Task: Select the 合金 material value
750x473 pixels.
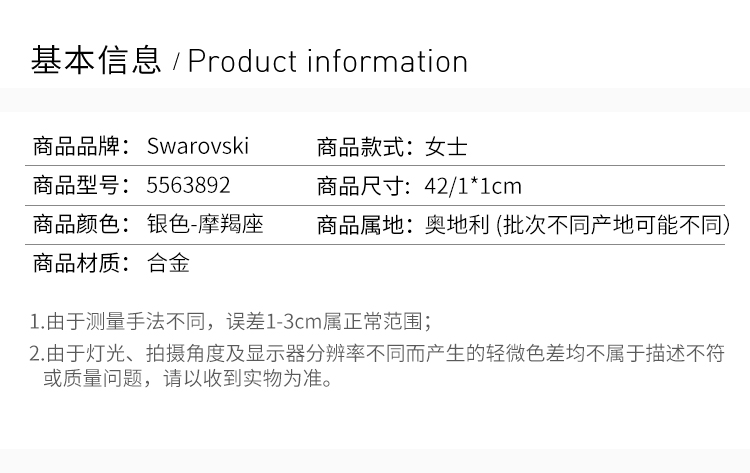Action: point(168,264)
